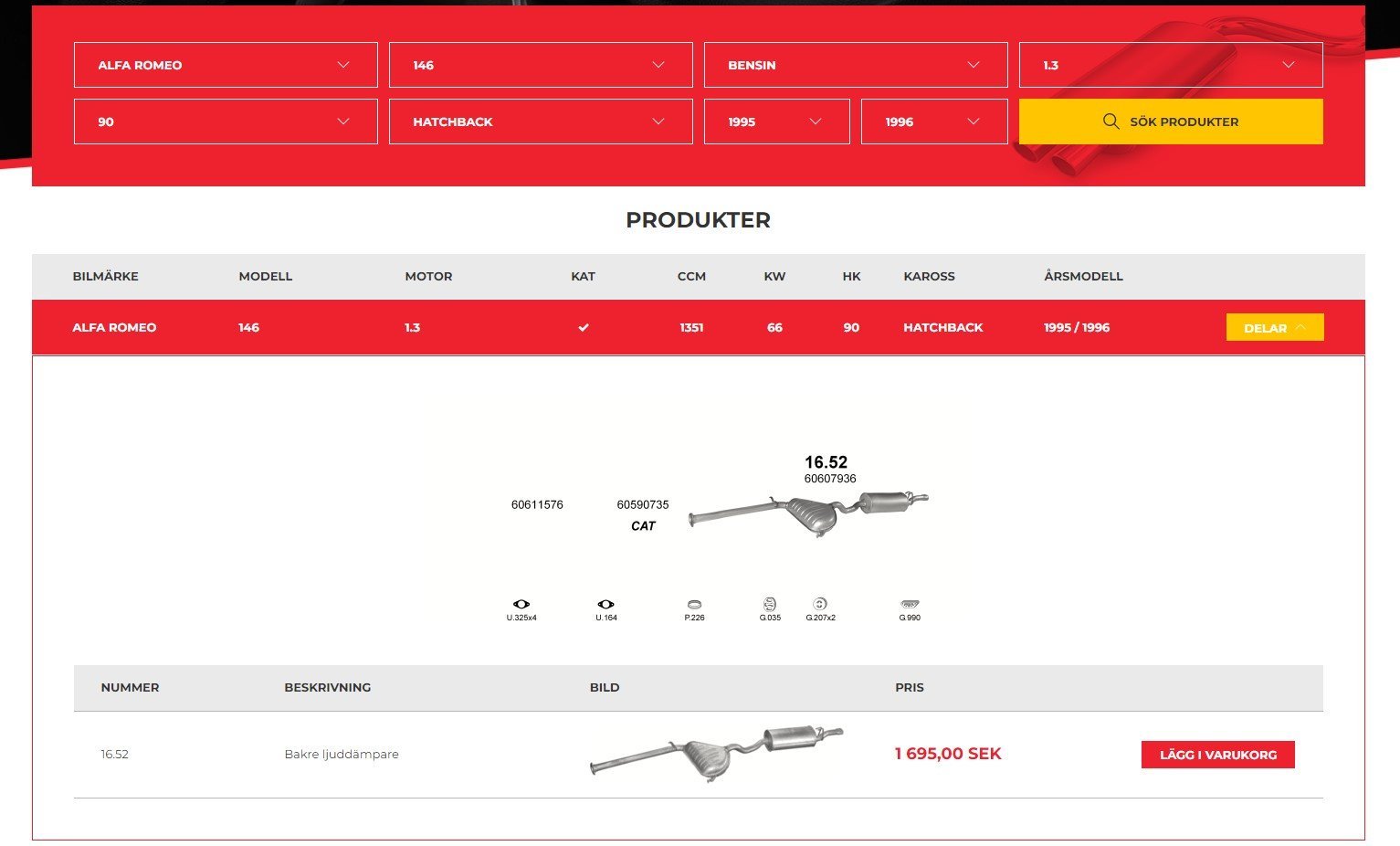Click the MODELL column header

pos(266,276)
